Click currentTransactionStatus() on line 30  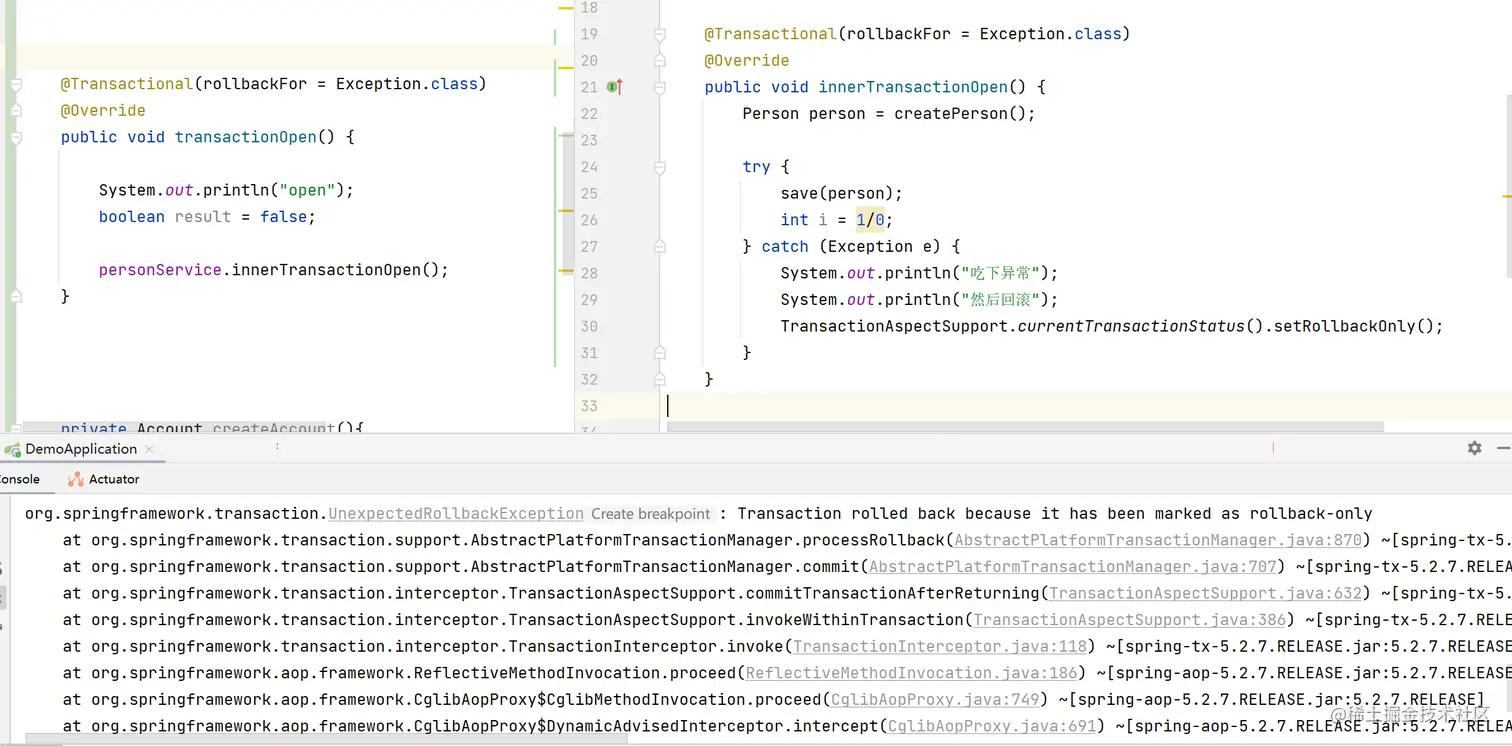1141,326
